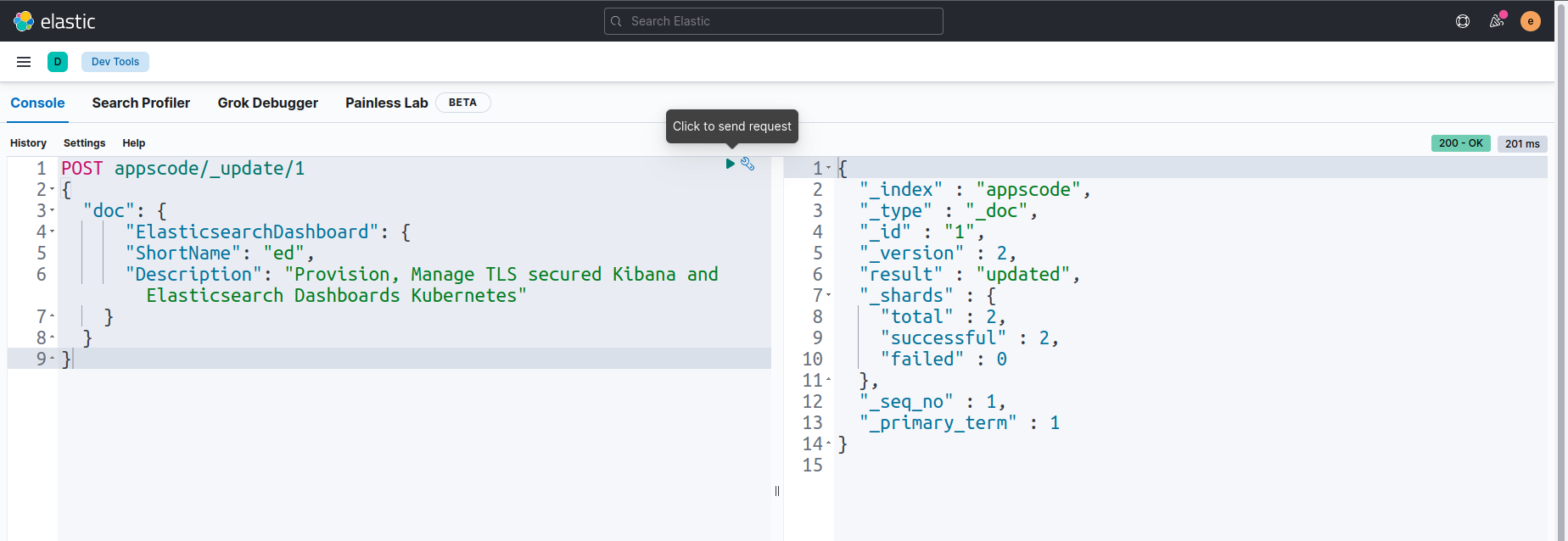The height and width of the screenshot is (541, 1568).
Task: Fold the ElasticsearchDashboard block on line 4
Action: coord(53,232)
